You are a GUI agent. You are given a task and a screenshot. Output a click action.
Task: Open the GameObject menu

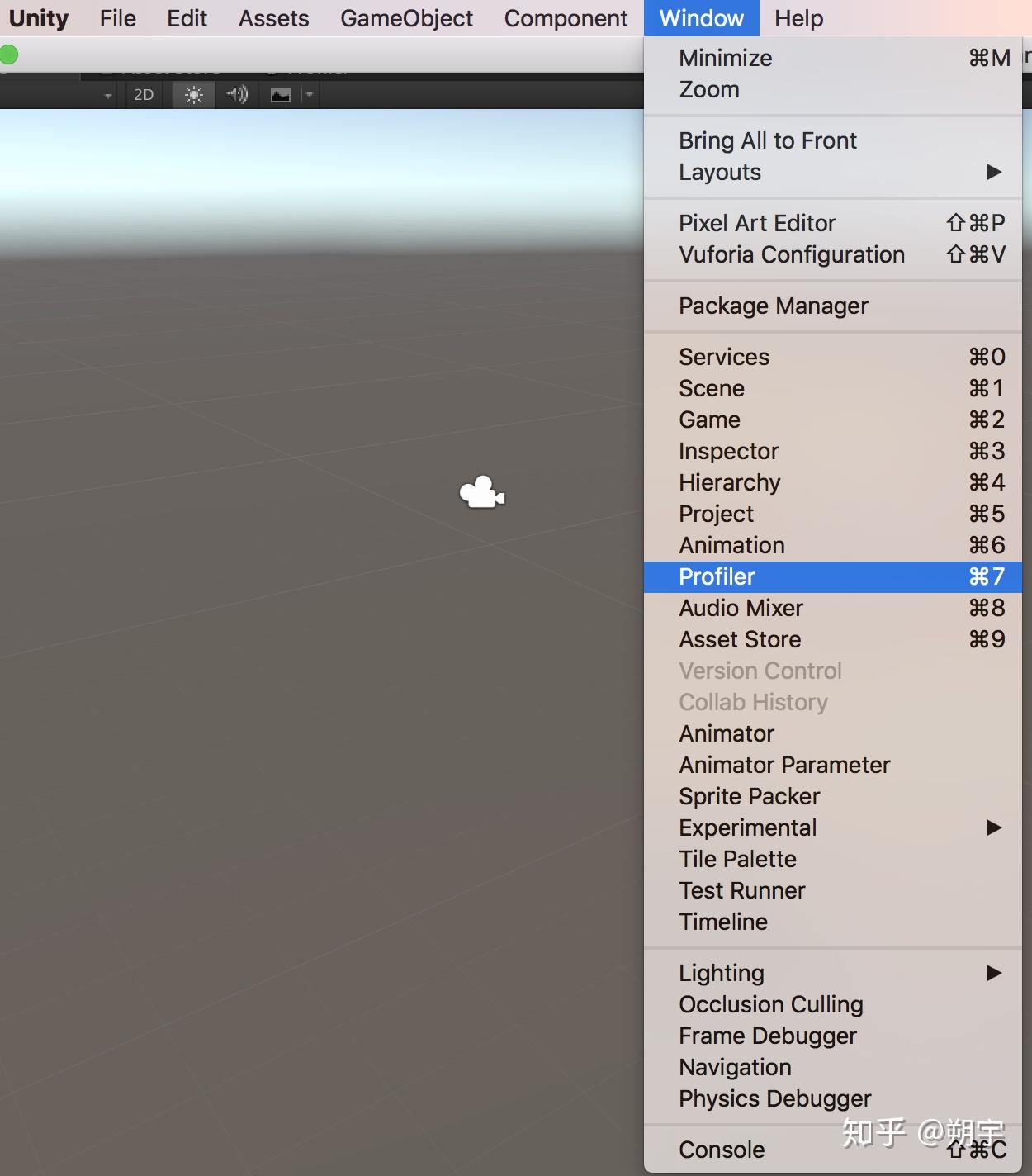point(406,18)
